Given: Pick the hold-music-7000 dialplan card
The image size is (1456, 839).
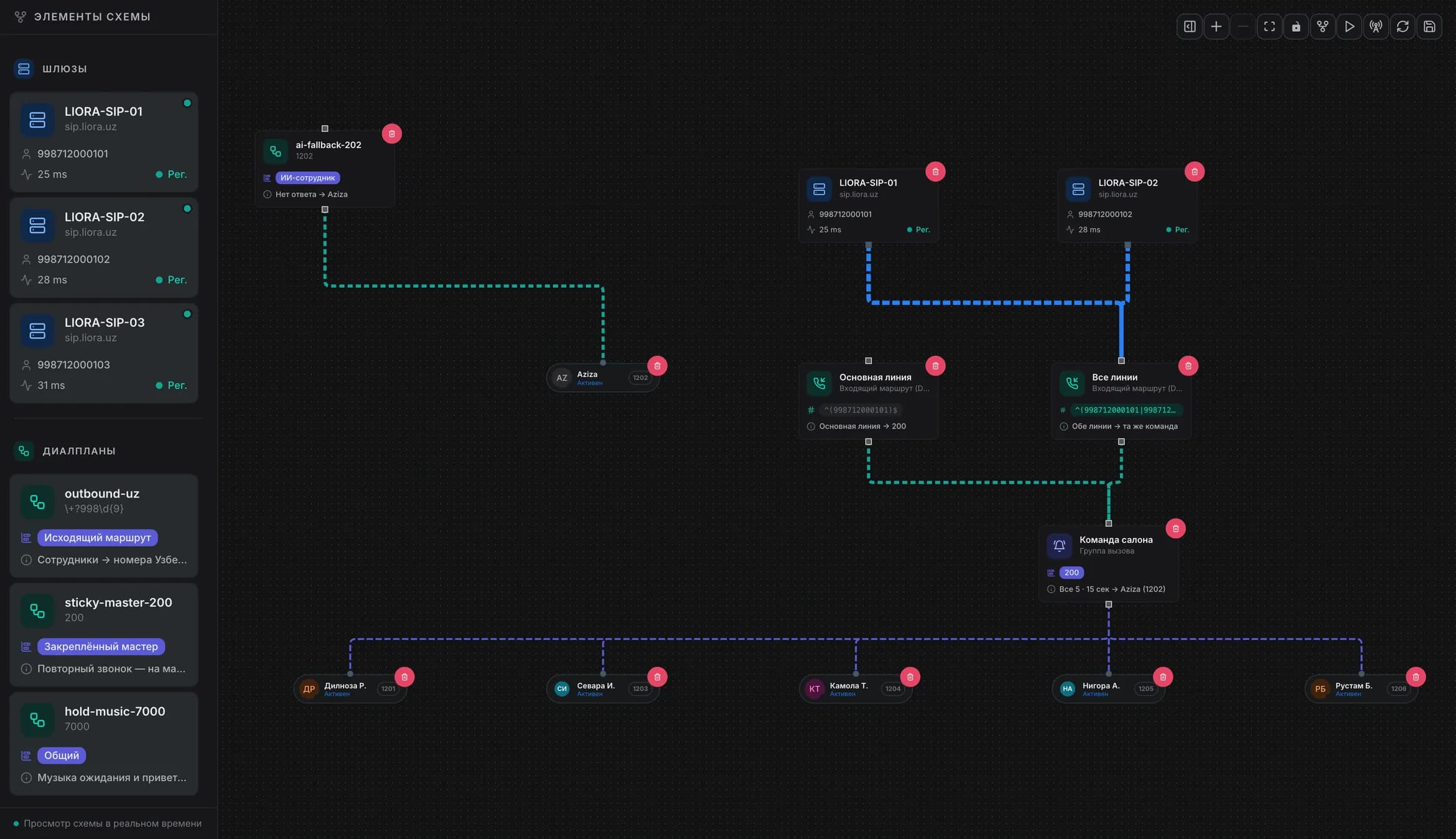Looking at the screenshot, I should tap(104, 744).
